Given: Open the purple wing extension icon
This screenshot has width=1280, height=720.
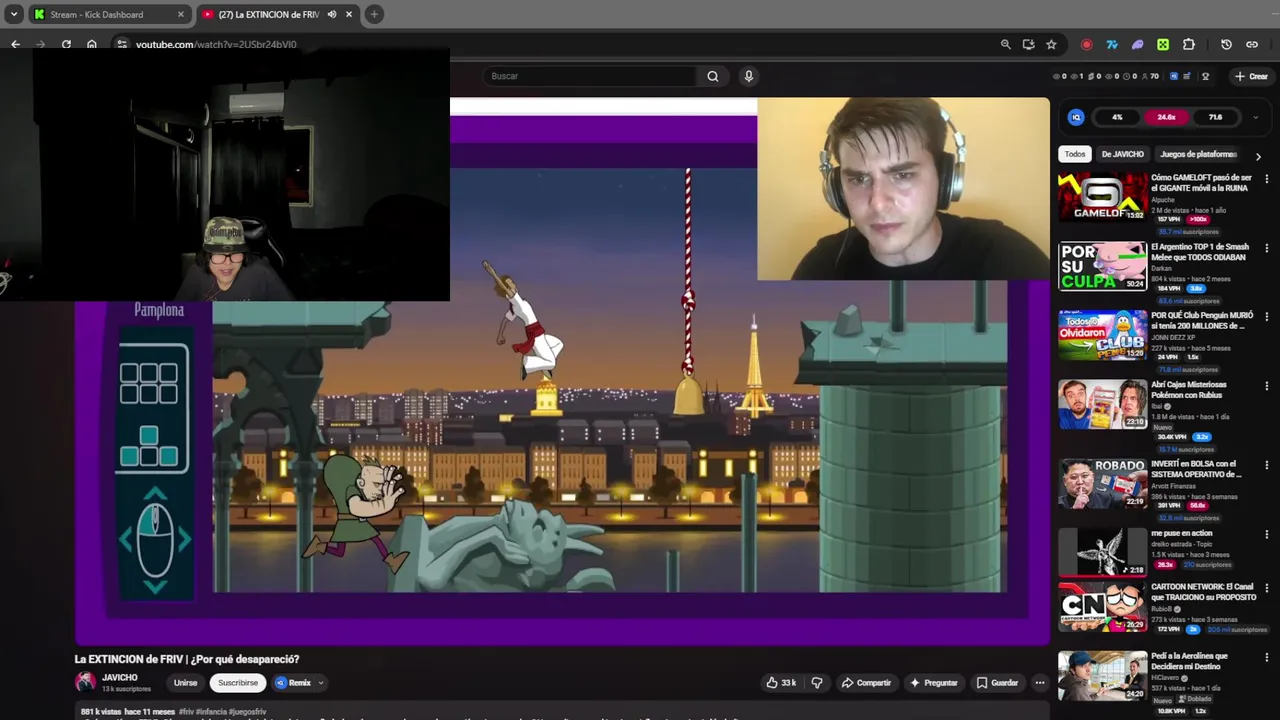Looking at the screenshot, I should coord(1137,44).
